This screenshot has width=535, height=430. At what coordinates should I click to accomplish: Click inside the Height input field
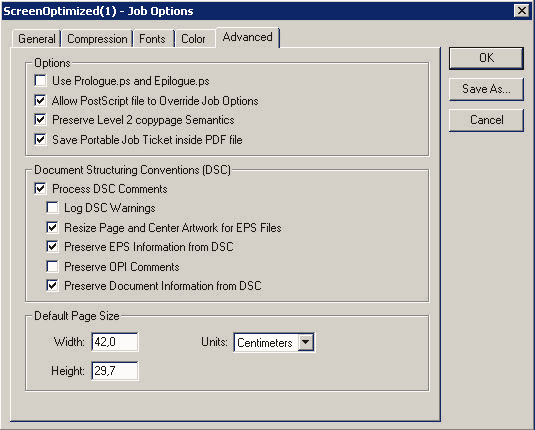click(x=115, y=371)
